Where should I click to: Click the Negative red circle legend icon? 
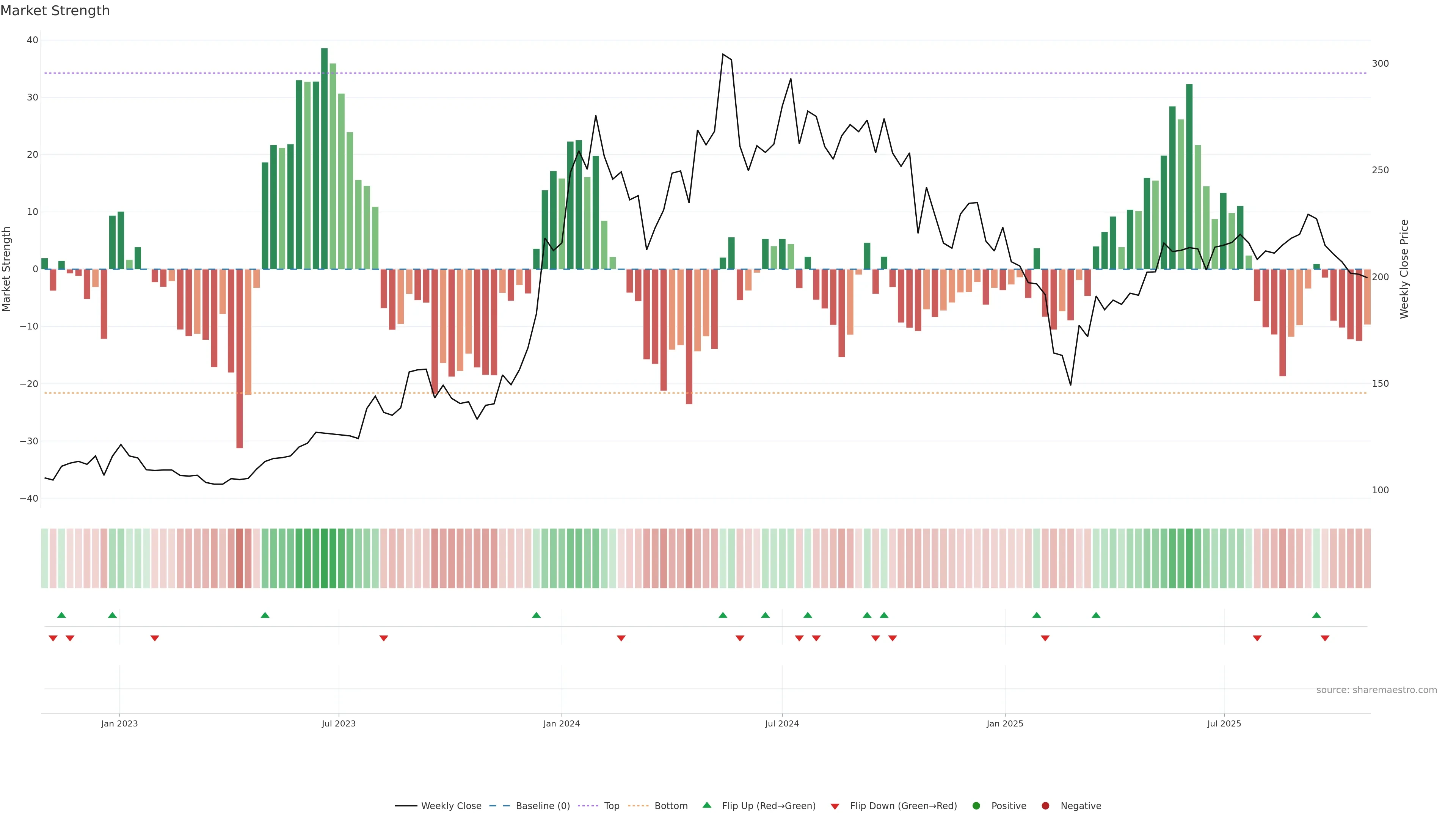1045,806
